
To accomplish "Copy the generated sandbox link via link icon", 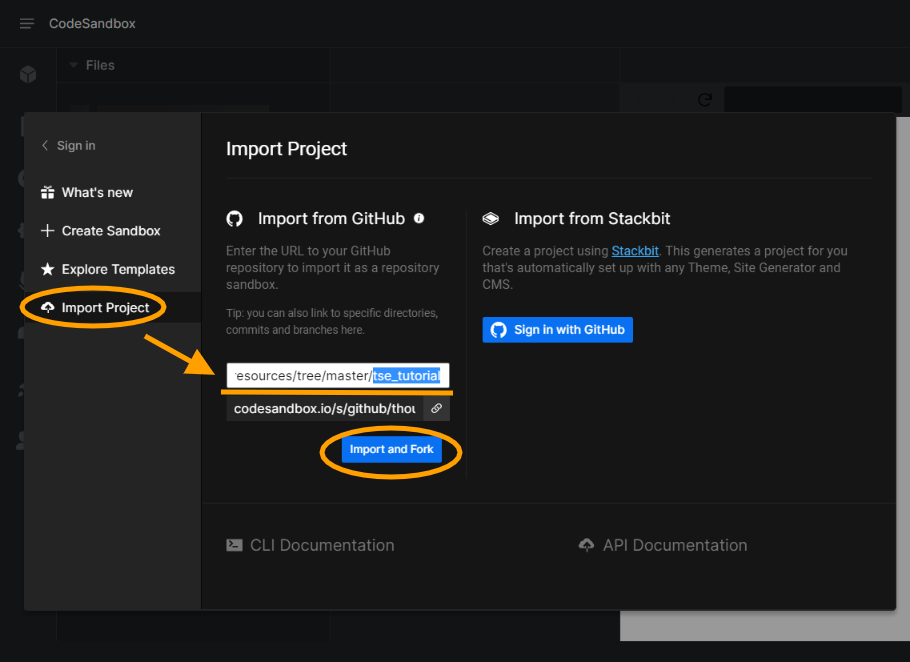I will pos(436,409).
